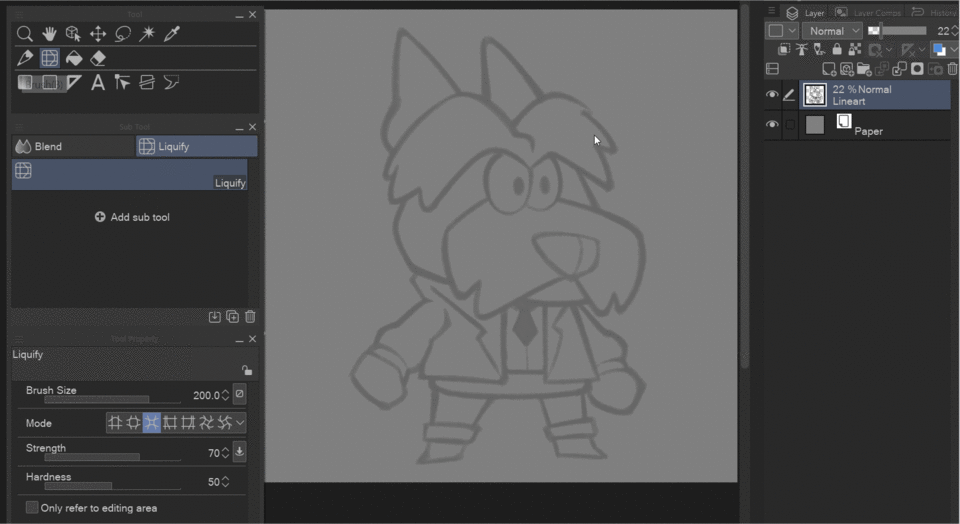Image resolution: width=960 pixels, height=524 pixels.
Task: Open Brush Size dynamics button
Action: (240, 394)
